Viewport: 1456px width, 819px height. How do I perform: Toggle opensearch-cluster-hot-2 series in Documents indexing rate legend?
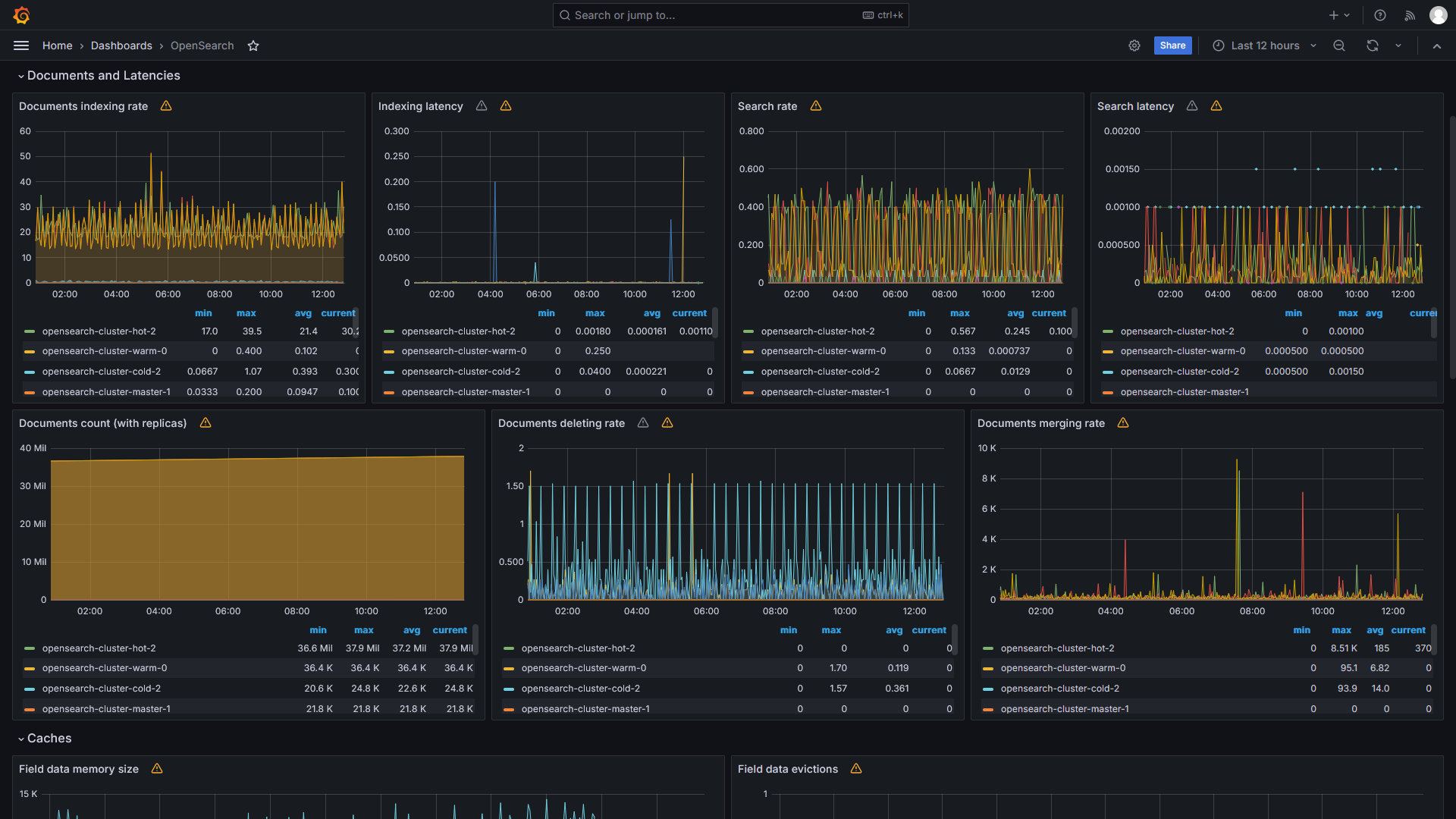tap(99, 331)
